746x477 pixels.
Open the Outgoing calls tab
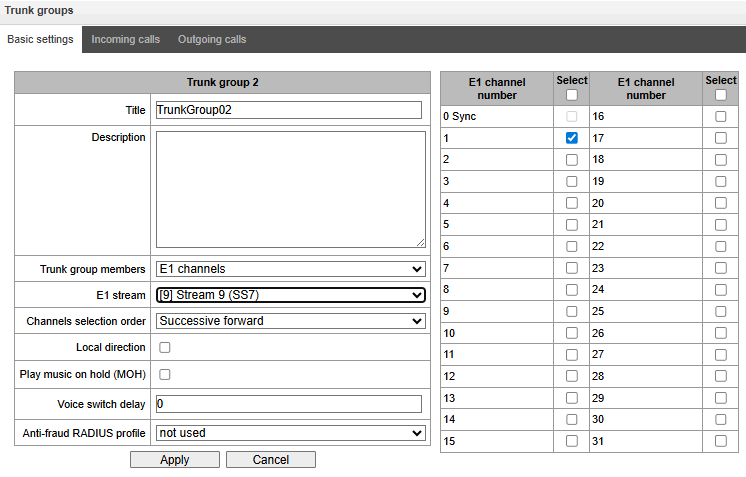[212, 40]
